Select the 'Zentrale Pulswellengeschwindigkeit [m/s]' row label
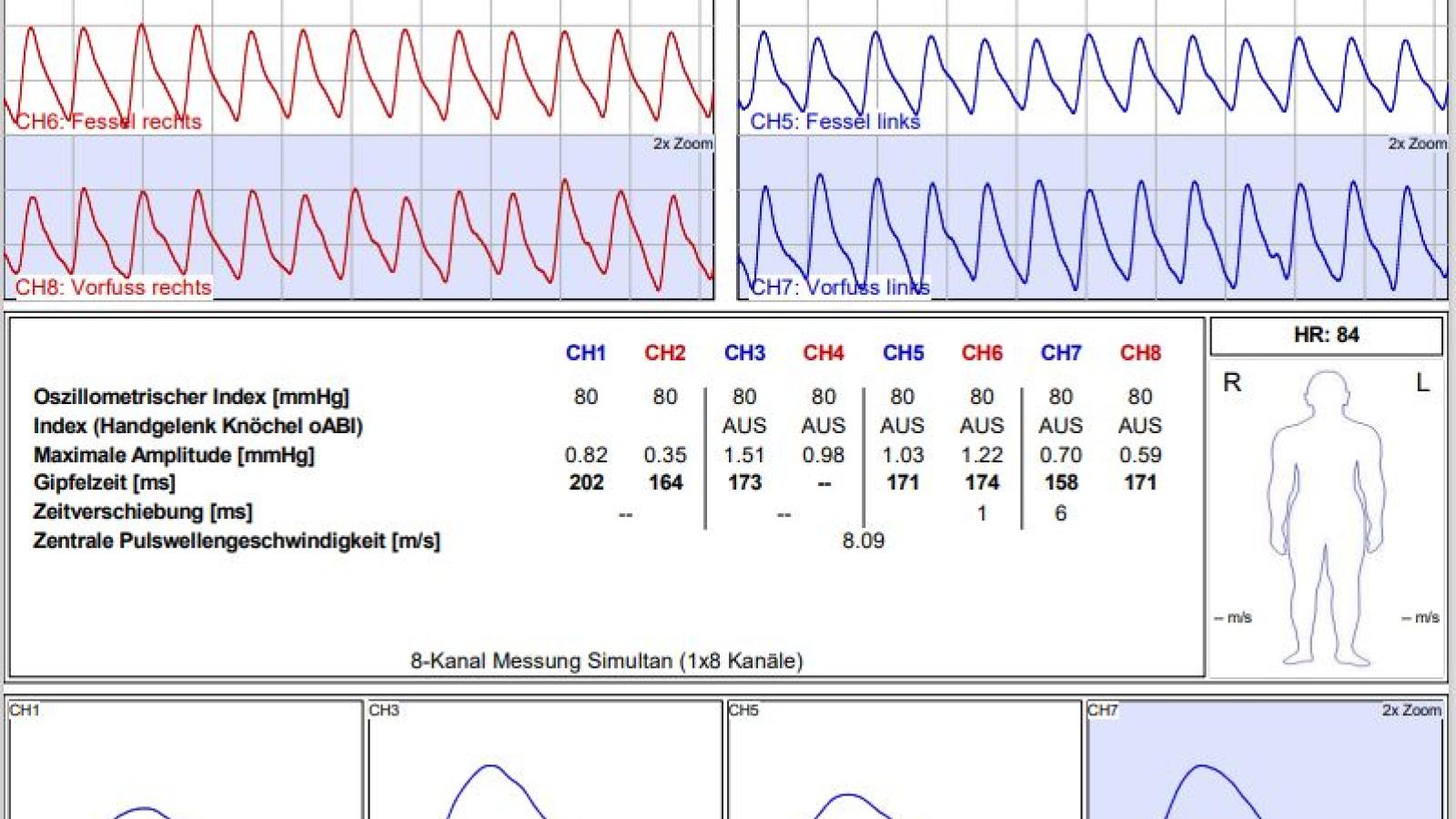Screen dimensions: 1456x819 pyautogui.click(x=237, y=541)
